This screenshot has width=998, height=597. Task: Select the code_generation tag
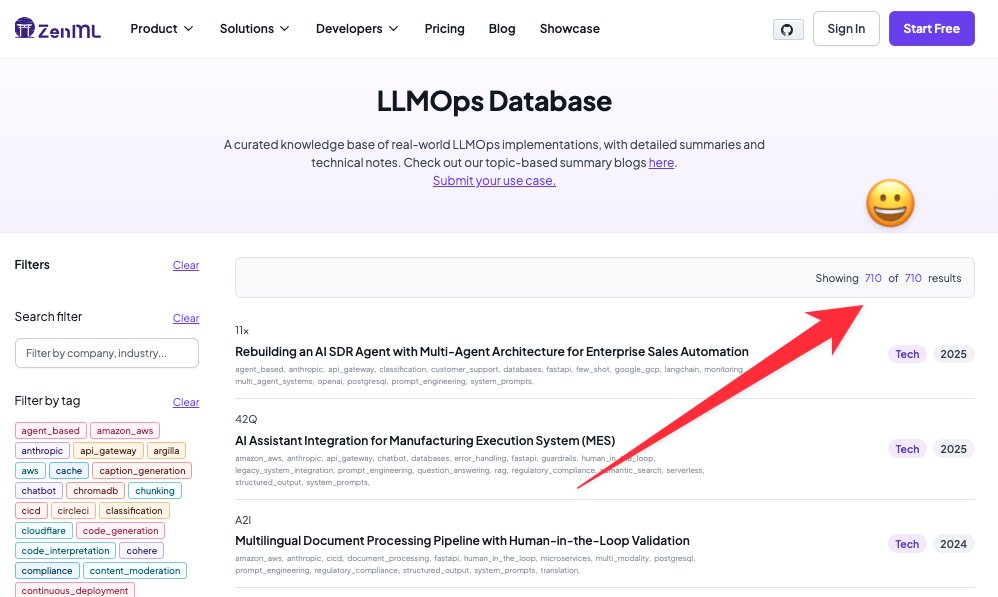120,531
